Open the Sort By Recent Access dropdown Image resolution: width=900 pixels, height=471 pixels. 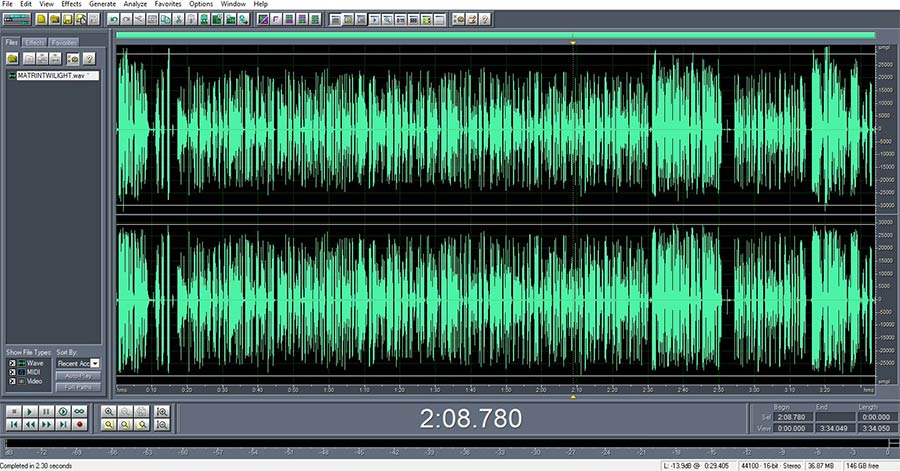(x=78, y=364)
